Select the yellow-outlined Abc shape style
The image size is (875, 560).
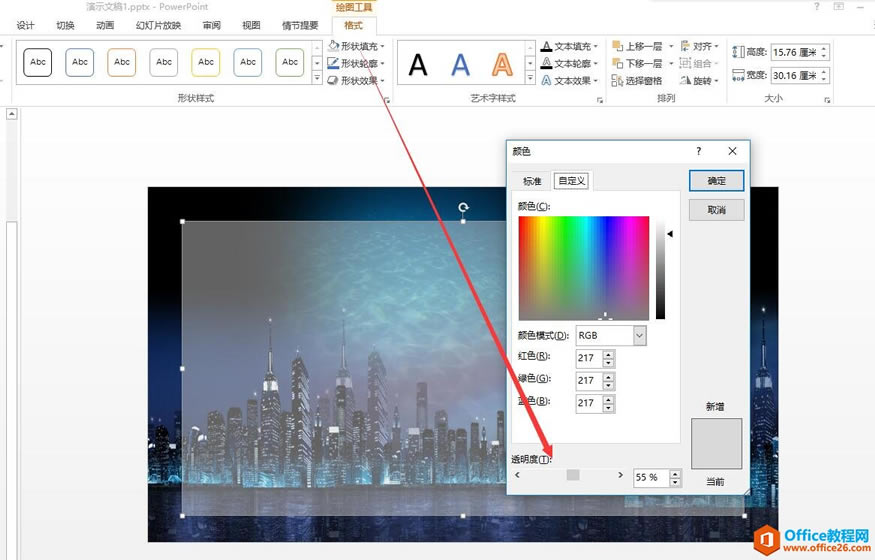tap(206, 62)
